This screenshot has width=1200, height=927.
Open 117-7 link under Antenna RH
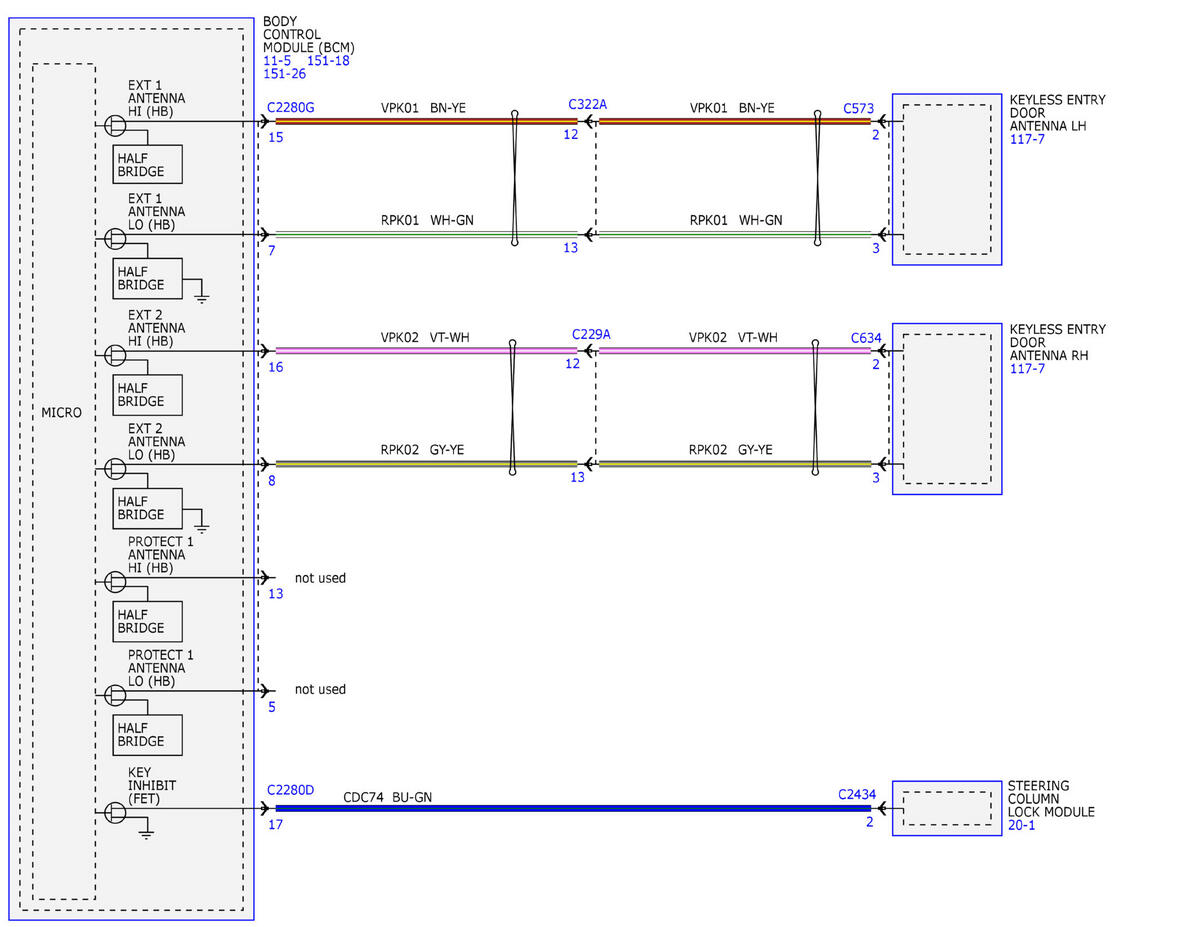tap(1027, 369)
